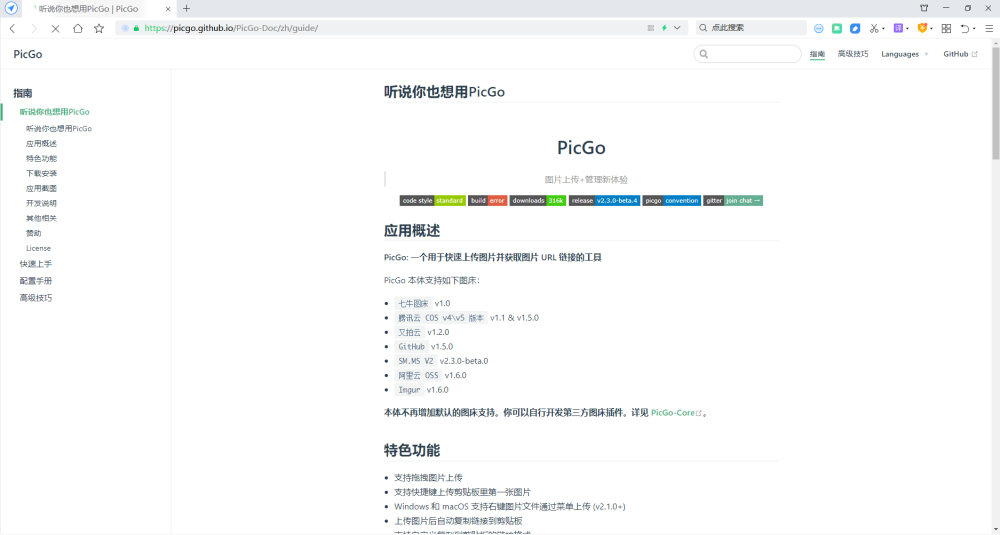
Task: Click the purple translate extension icon
Action: point(898,28)
